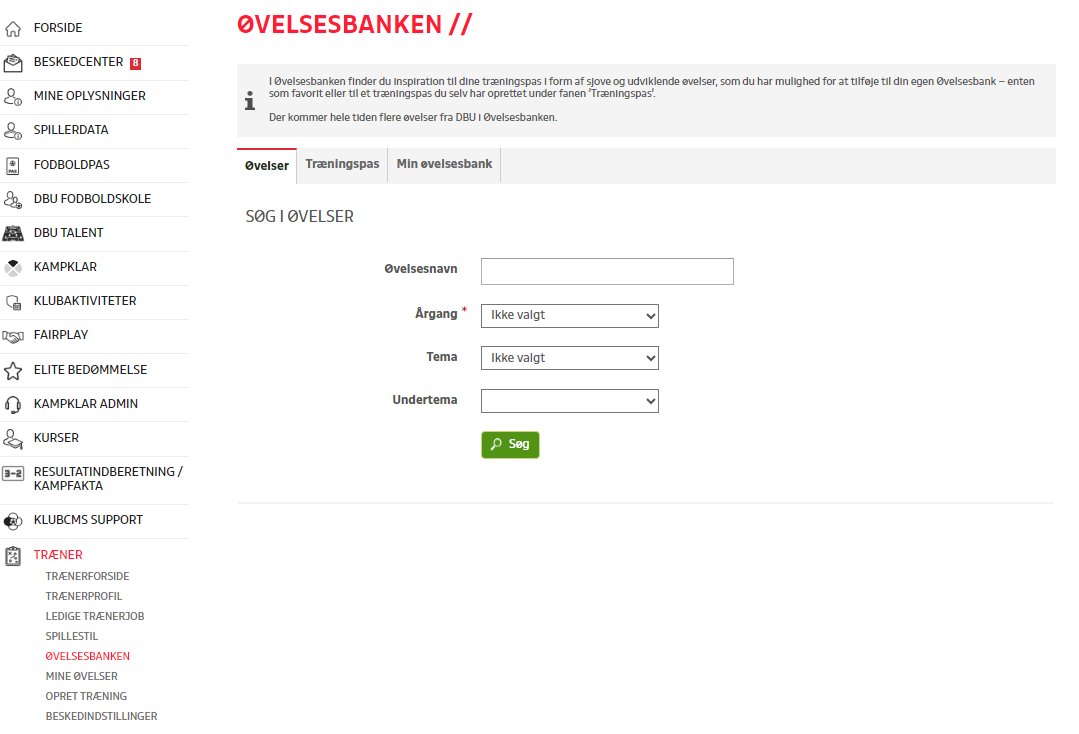Click the handshake icon beside Fairplay

pos(13,336)
